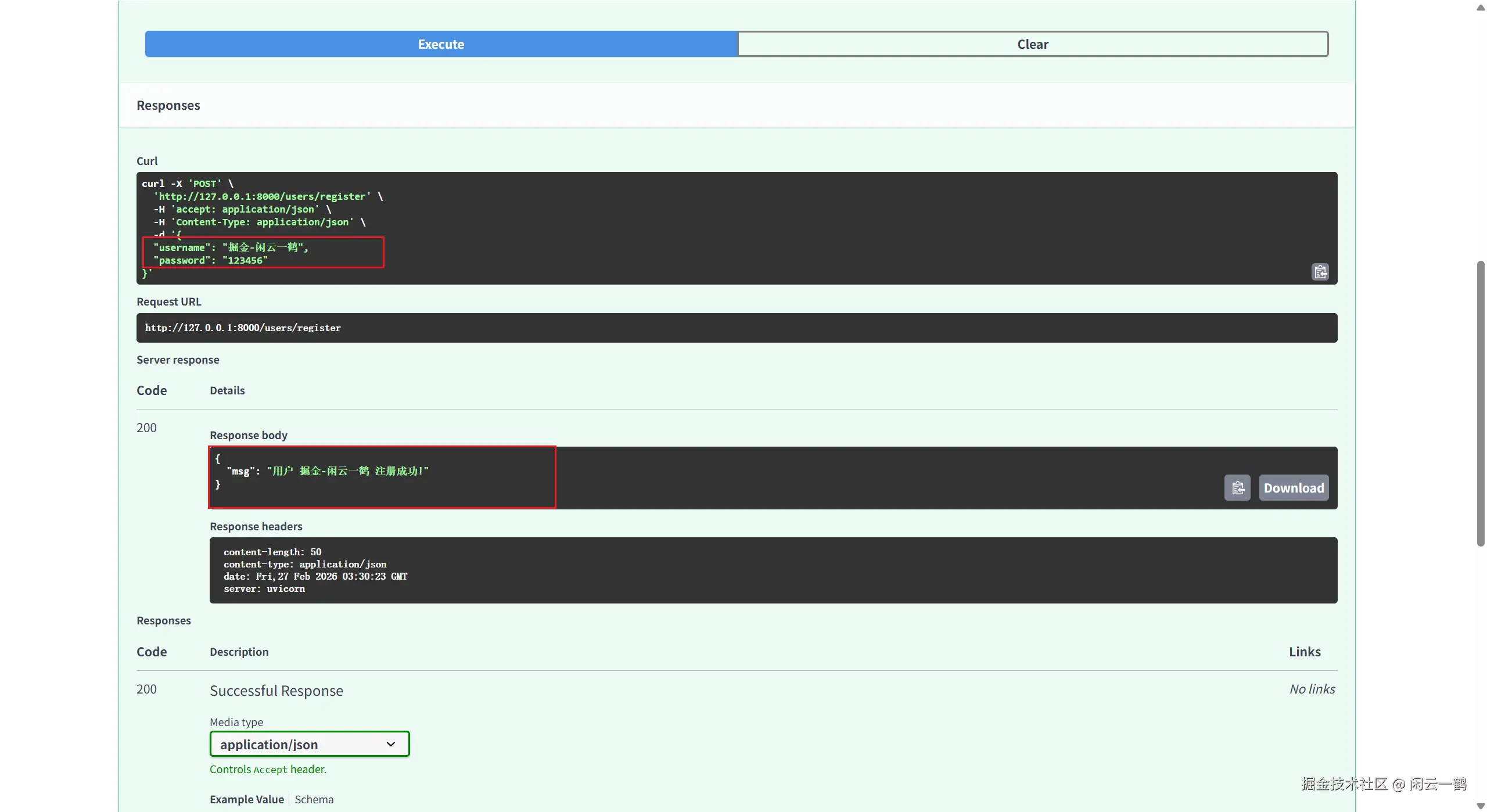
Task: Copy the response body to clipboard
Action: tap(1237, 488)
